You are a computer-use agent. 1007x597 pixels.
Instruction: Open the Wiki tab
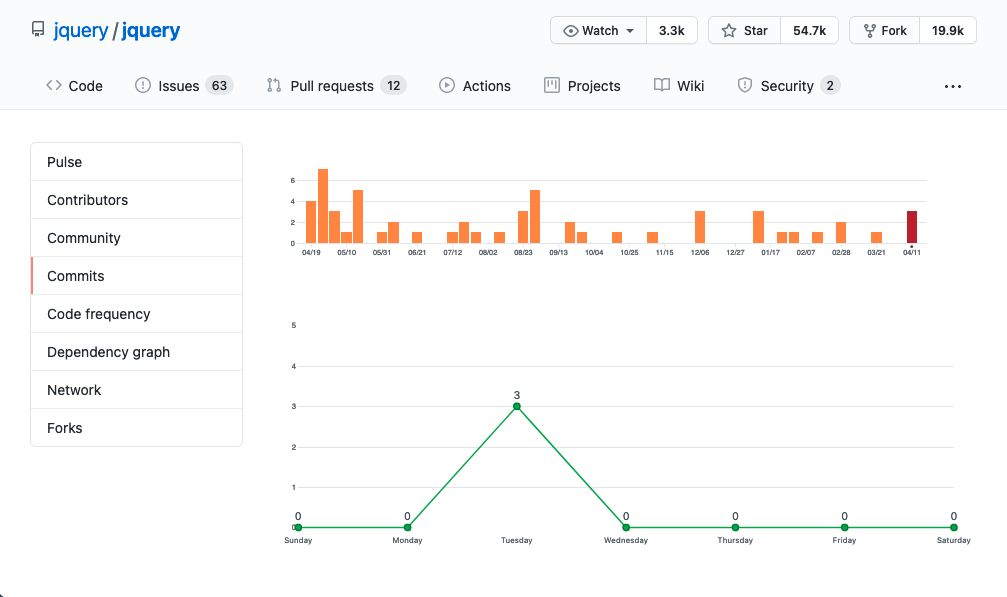(679, 85)
